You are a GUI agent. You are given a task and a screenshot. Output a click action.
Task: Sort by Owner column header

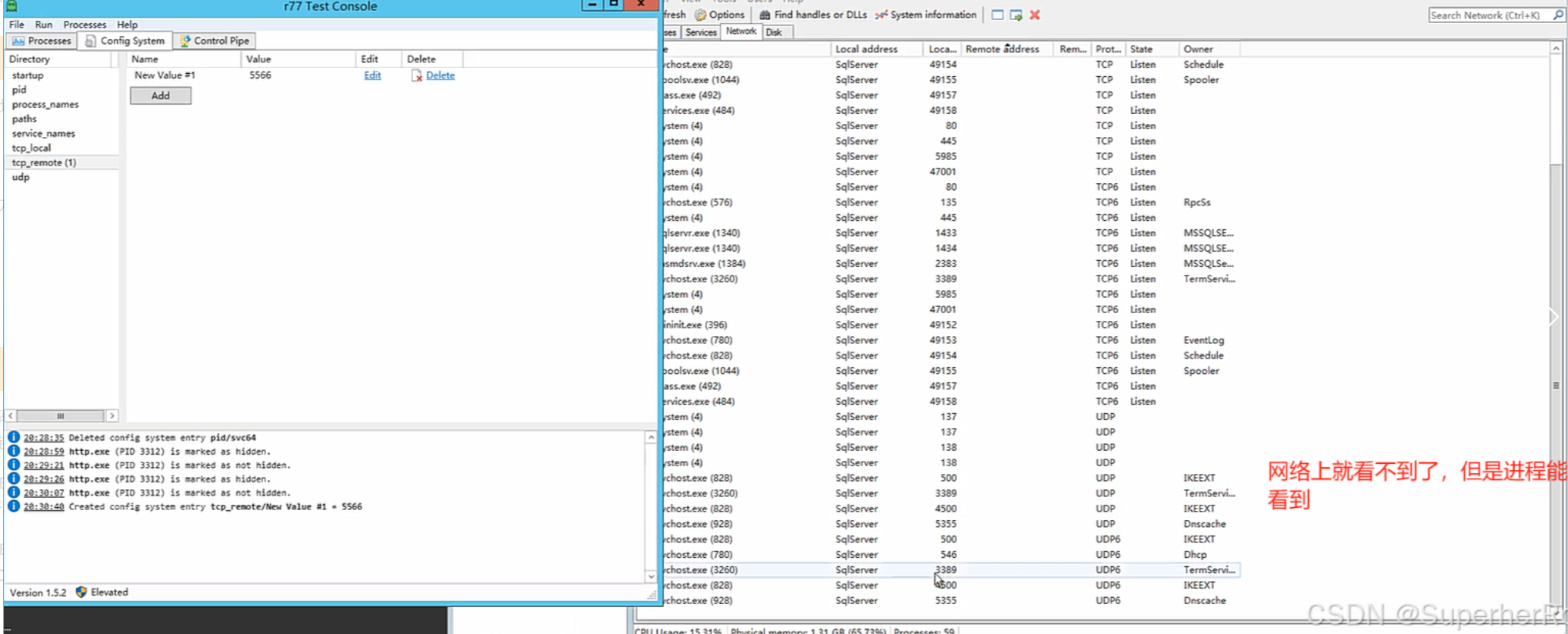pos(1209,49)
